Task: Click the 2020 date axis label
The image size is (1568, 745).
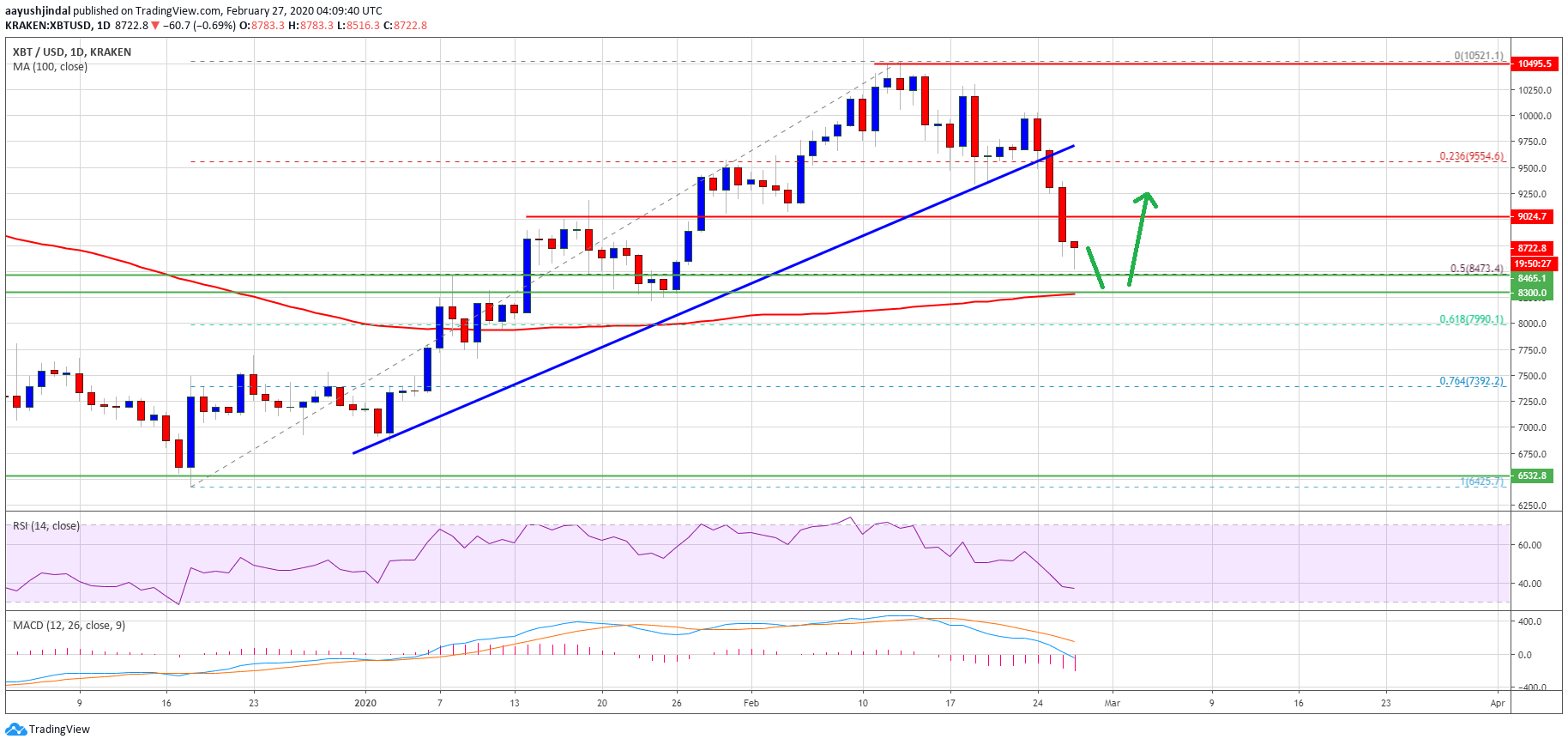Action: click(365, 703)
